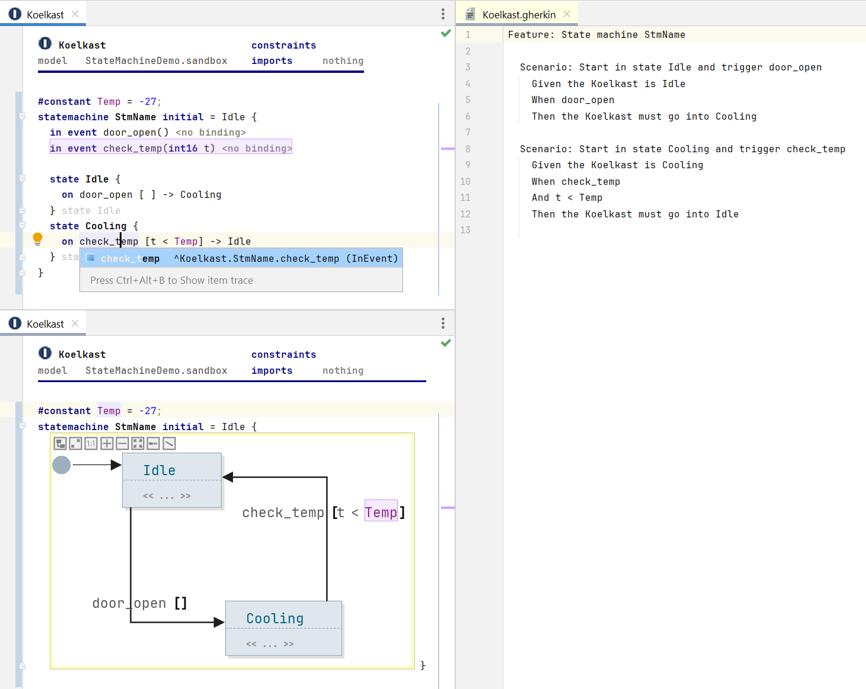Select the top Koelkast editor tab
866x689 pixels.
[45, 14]
